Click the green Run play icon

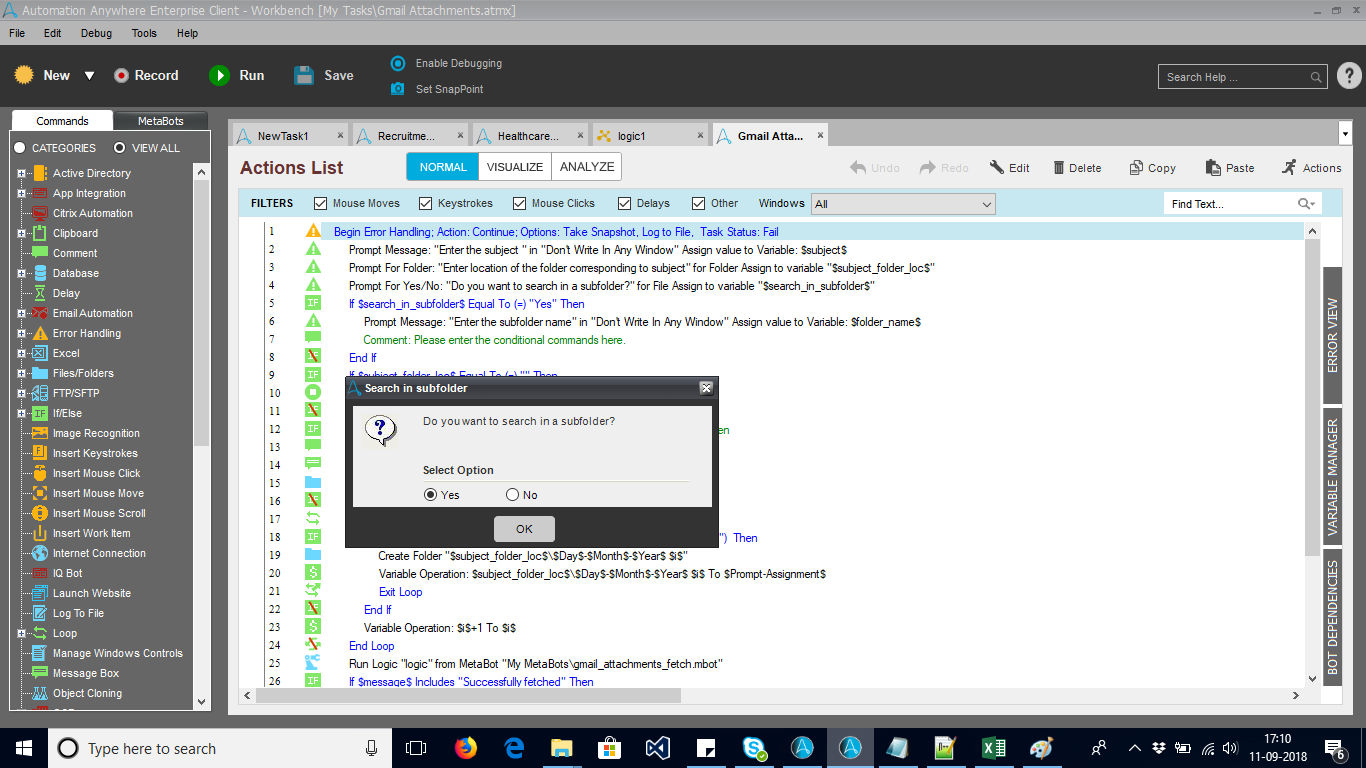219,75
